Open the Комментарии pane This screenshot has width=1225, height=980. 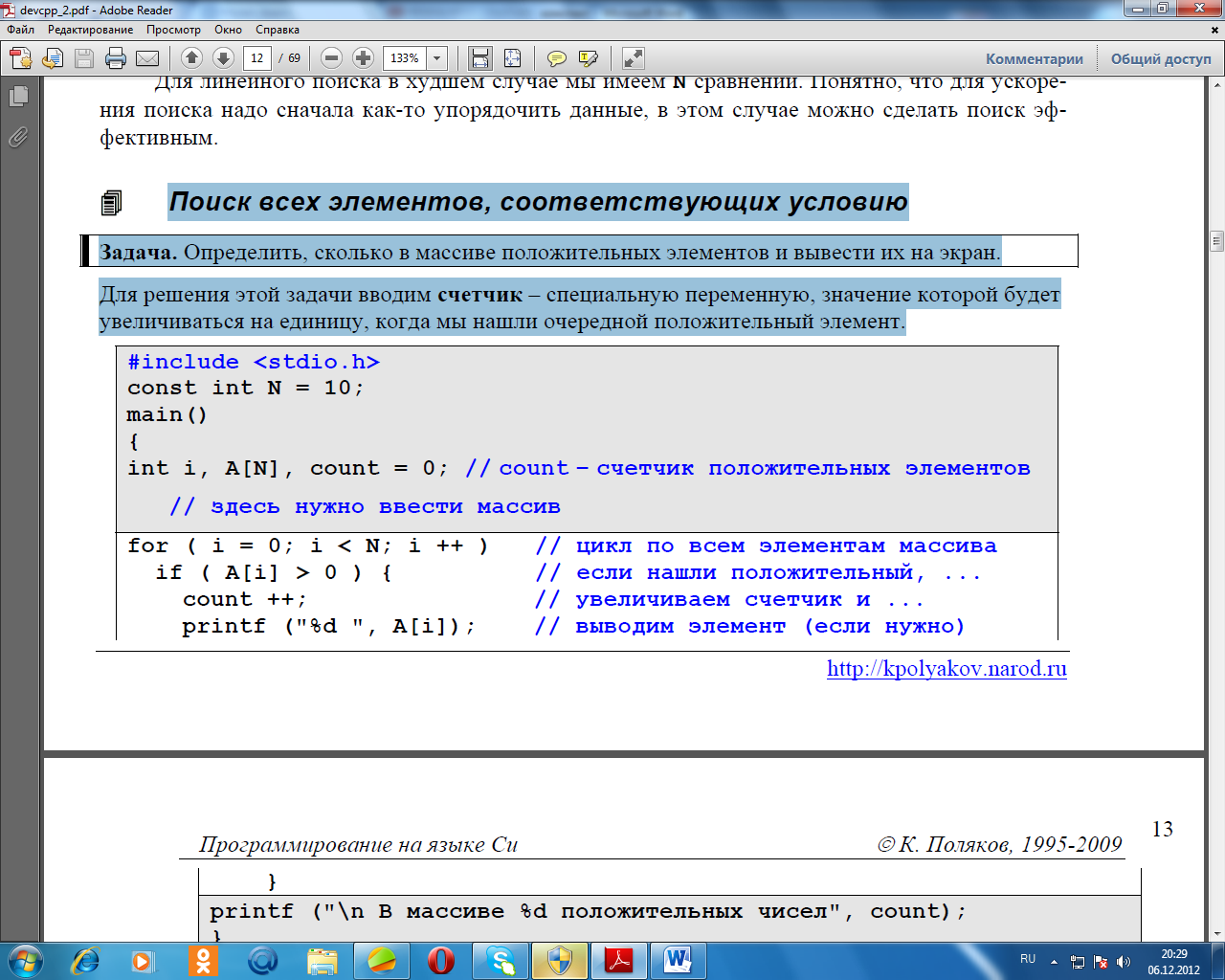click(x=1035, y=58)
